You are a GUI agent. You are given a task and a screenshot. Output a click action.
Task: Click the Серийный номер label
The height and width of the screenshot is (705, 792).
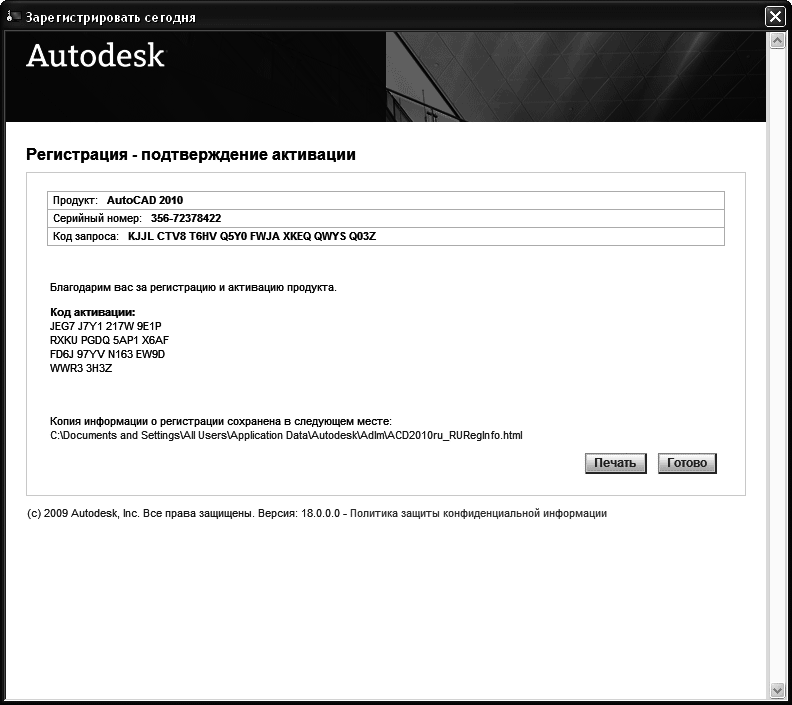pos(97,218)
